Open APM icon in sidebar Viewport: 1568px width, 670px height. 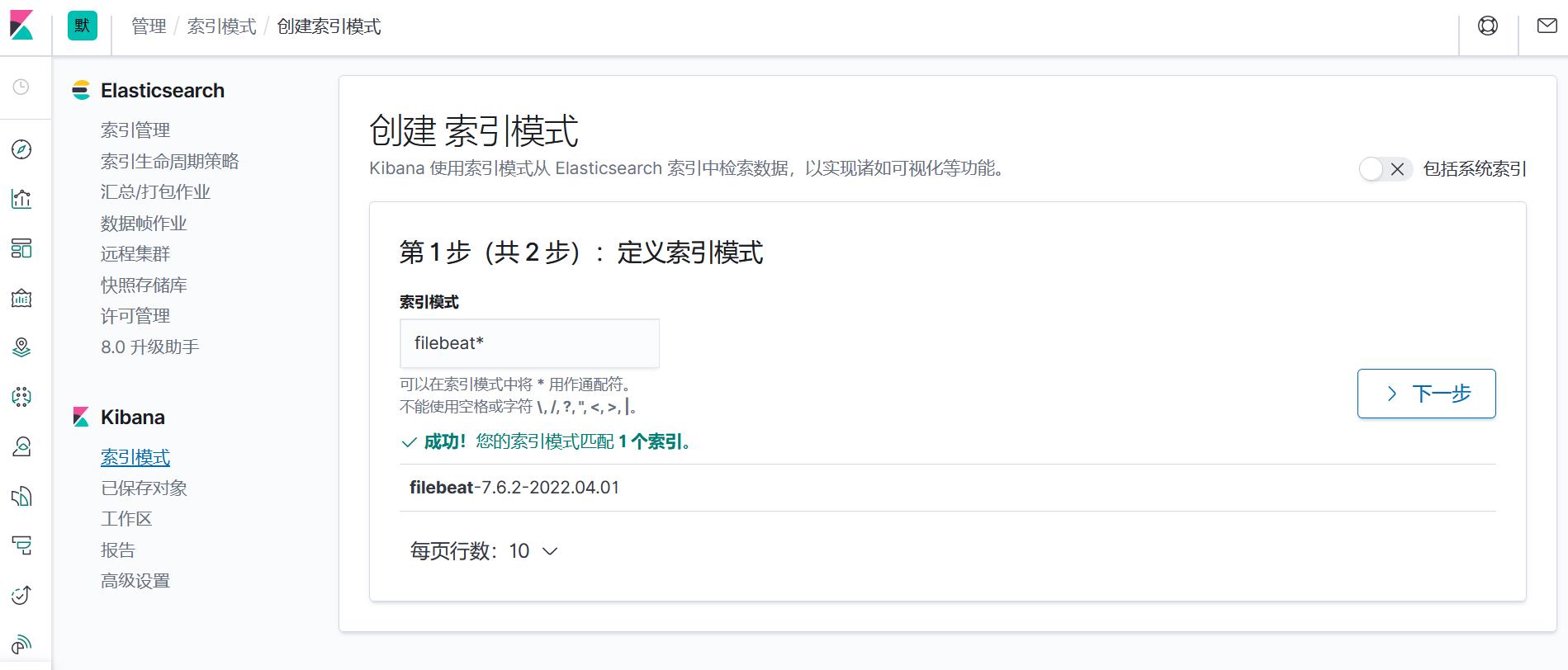pos(21,545)
